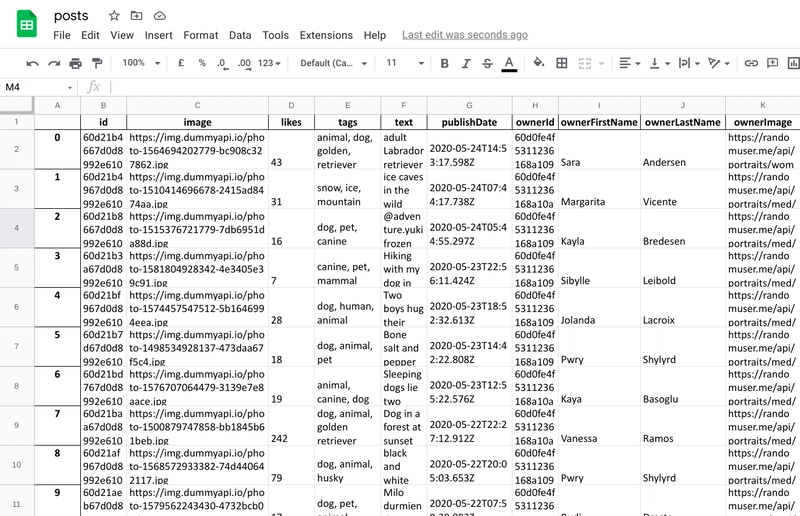Select the 'likes' header cell

click(x=291, y=122)
